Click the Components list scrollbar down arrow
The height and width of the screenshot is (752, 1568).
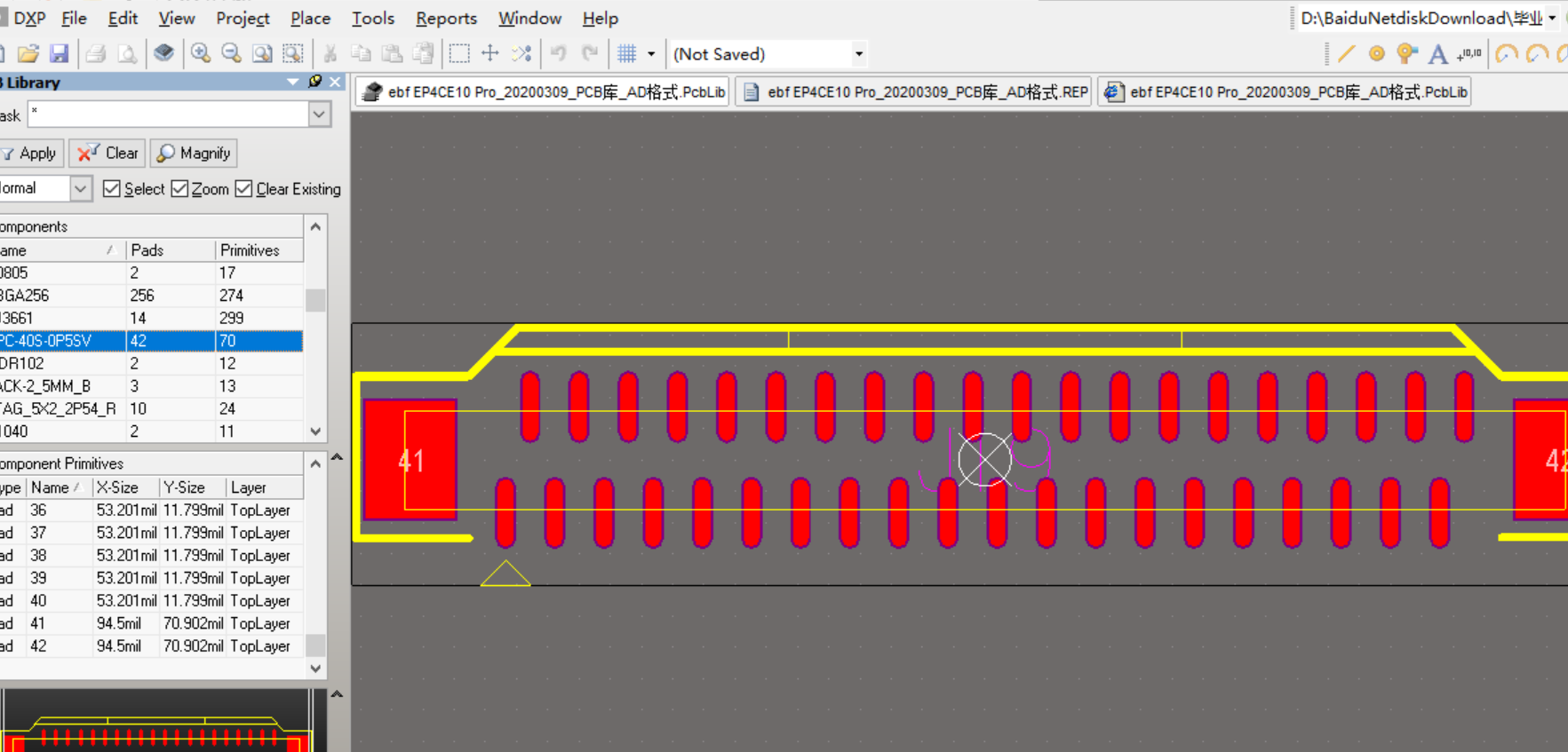click(x=315, y=431)
